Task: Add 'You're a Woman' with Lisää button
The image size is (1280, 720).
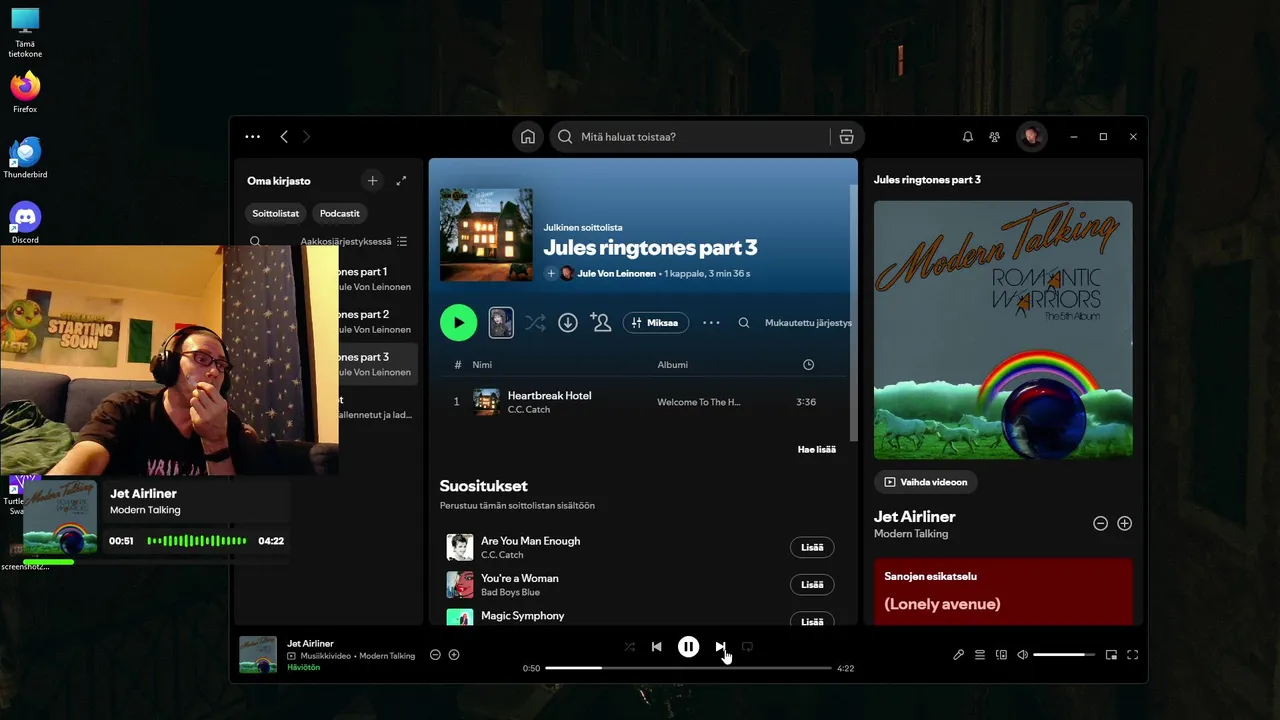Action: pyautogui.click(x=812, y=584)
